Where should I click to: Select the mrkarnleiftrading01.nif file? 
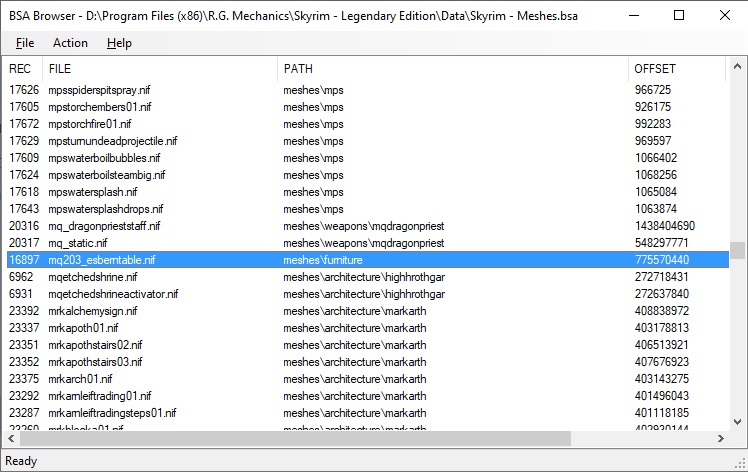pyautogui.click(x=100, y=396)
